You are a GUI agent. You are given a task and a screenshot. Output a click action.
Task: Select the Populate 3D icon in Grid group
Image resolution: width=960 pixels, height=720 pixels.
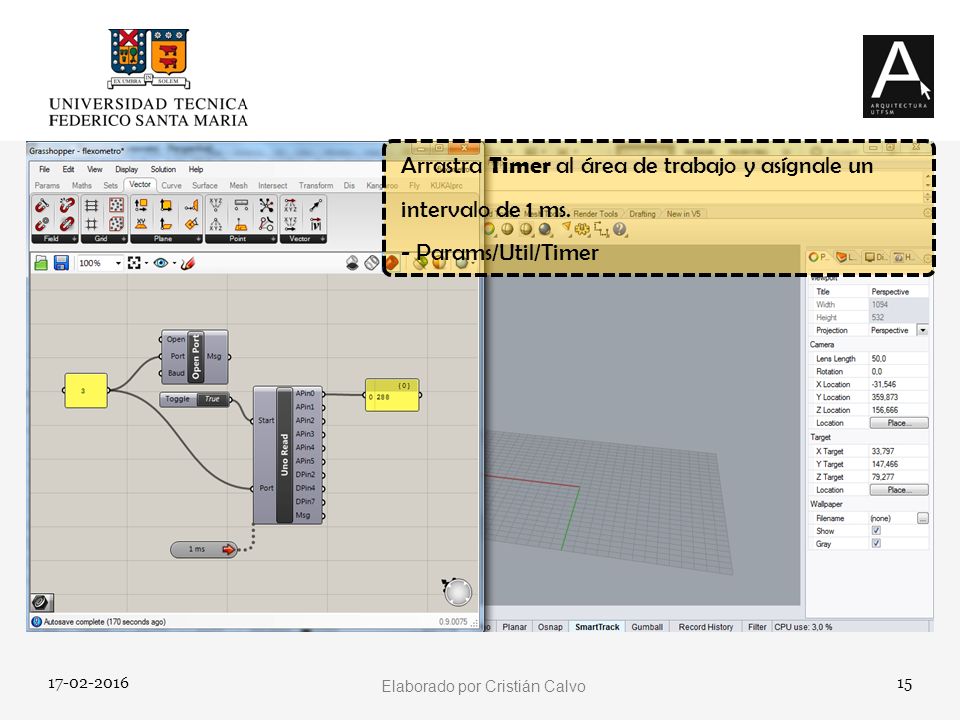(x=116, y=224)
